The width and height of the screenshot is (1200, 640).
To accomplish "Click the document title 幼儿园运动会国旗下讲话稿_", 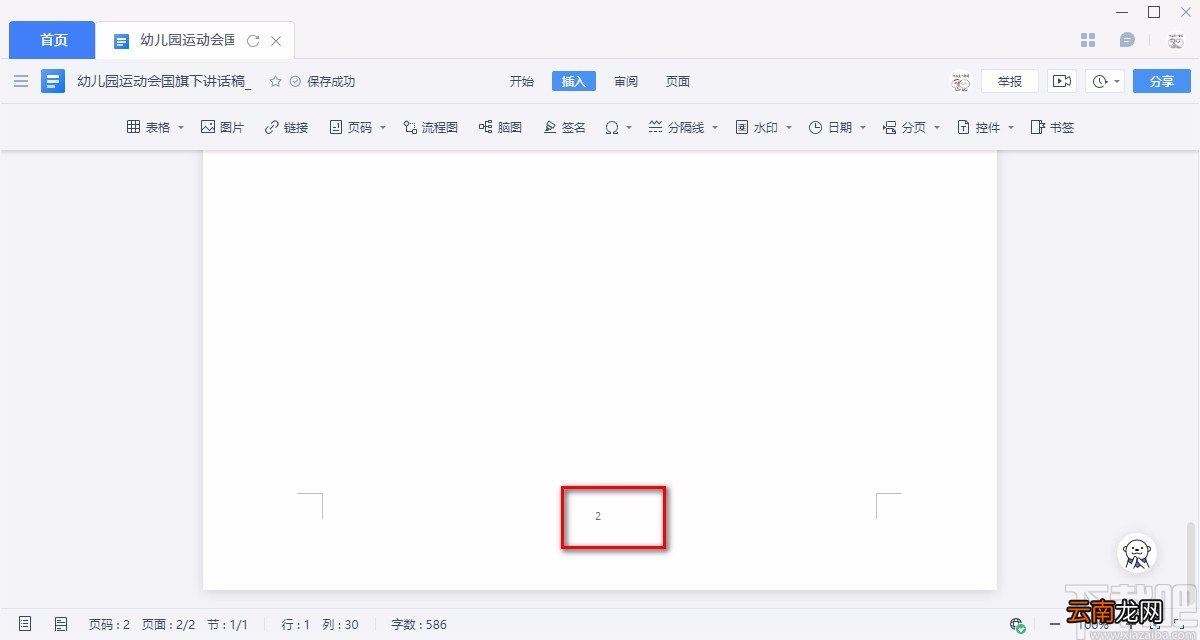I will click(164, 81).
